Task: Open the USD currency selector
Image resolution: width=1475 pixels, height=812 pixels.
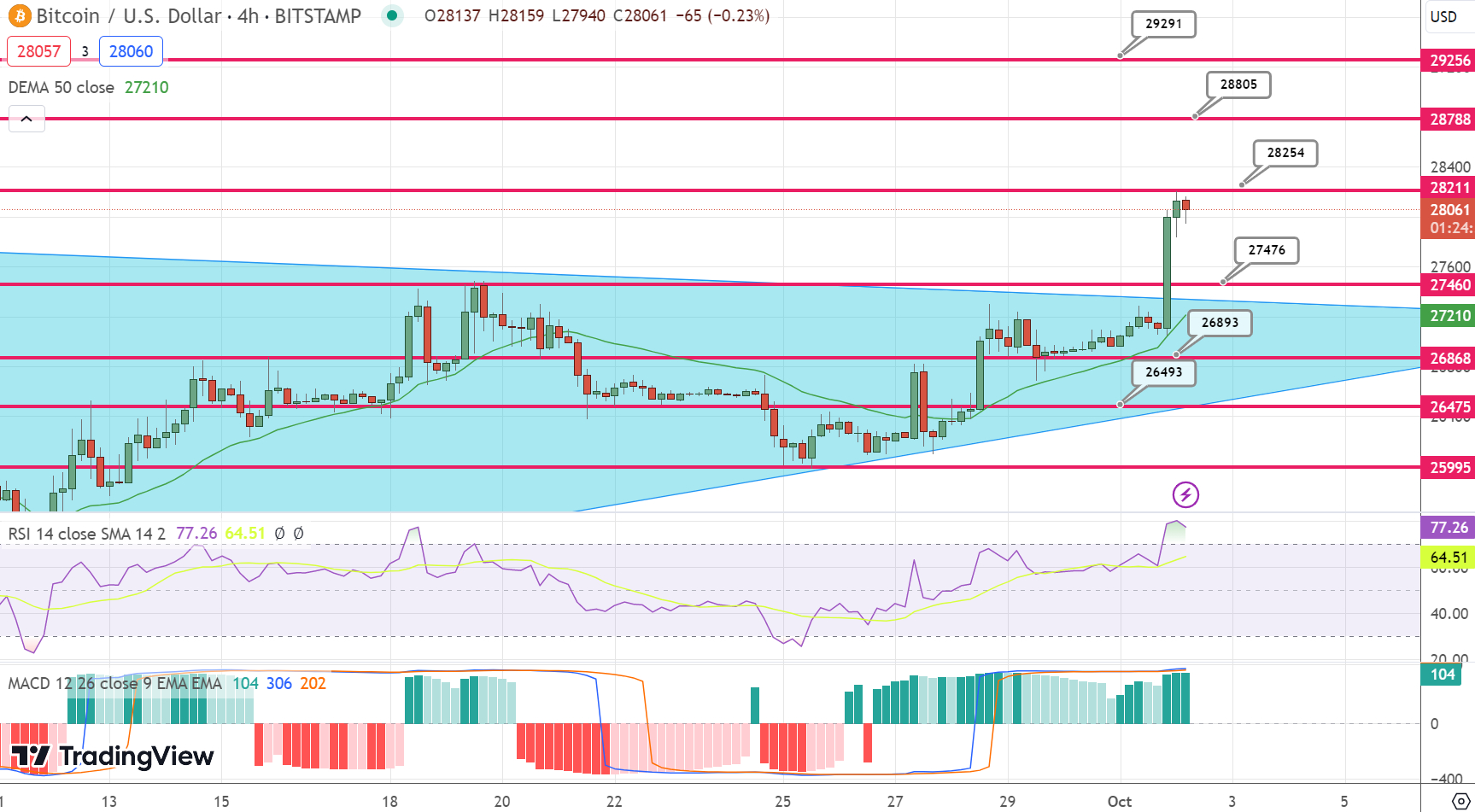Action: tap(1443, 16)
